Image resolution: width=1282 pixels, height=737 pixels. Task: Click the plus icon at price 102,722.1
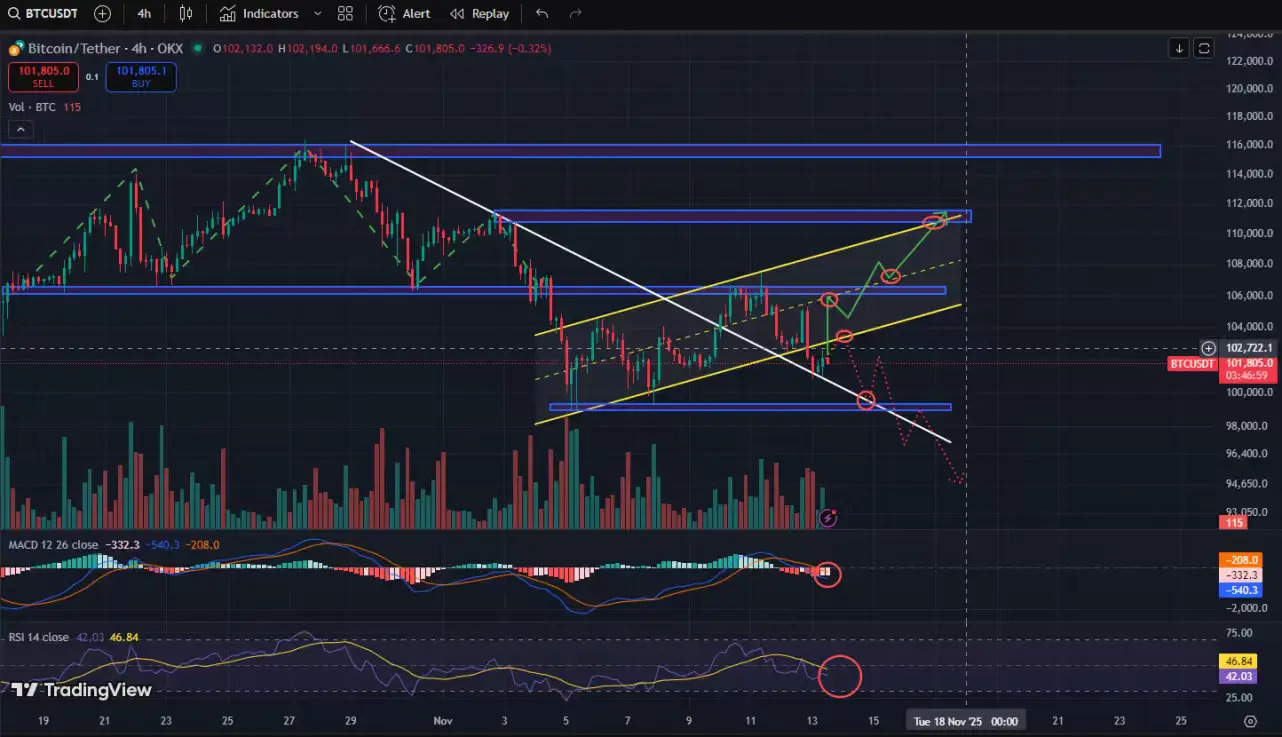[x=1209, y=348]
